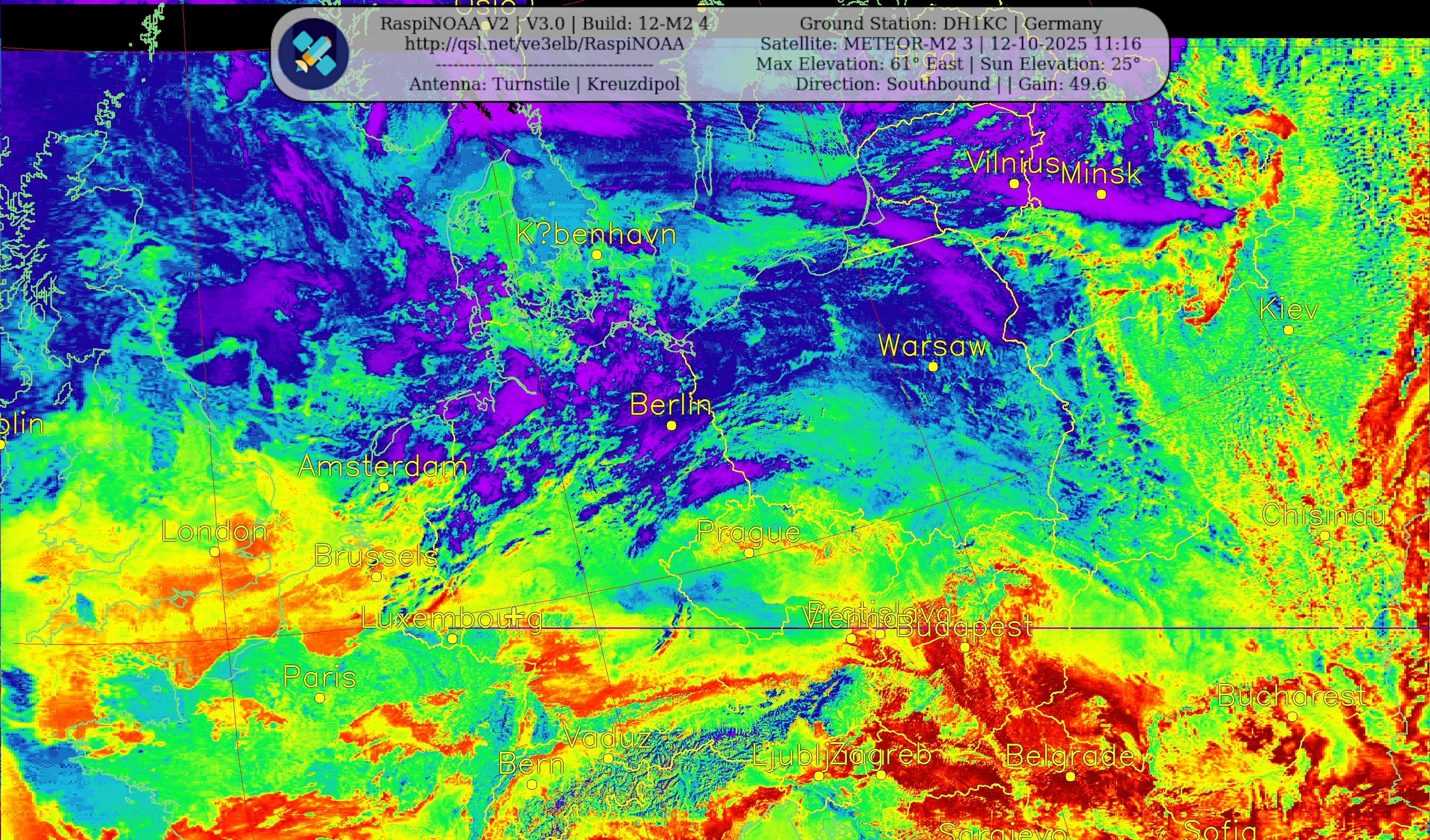Click the Brussels city label text
This screenshot has height=840, width=1430.
click(x=376, y=556)
